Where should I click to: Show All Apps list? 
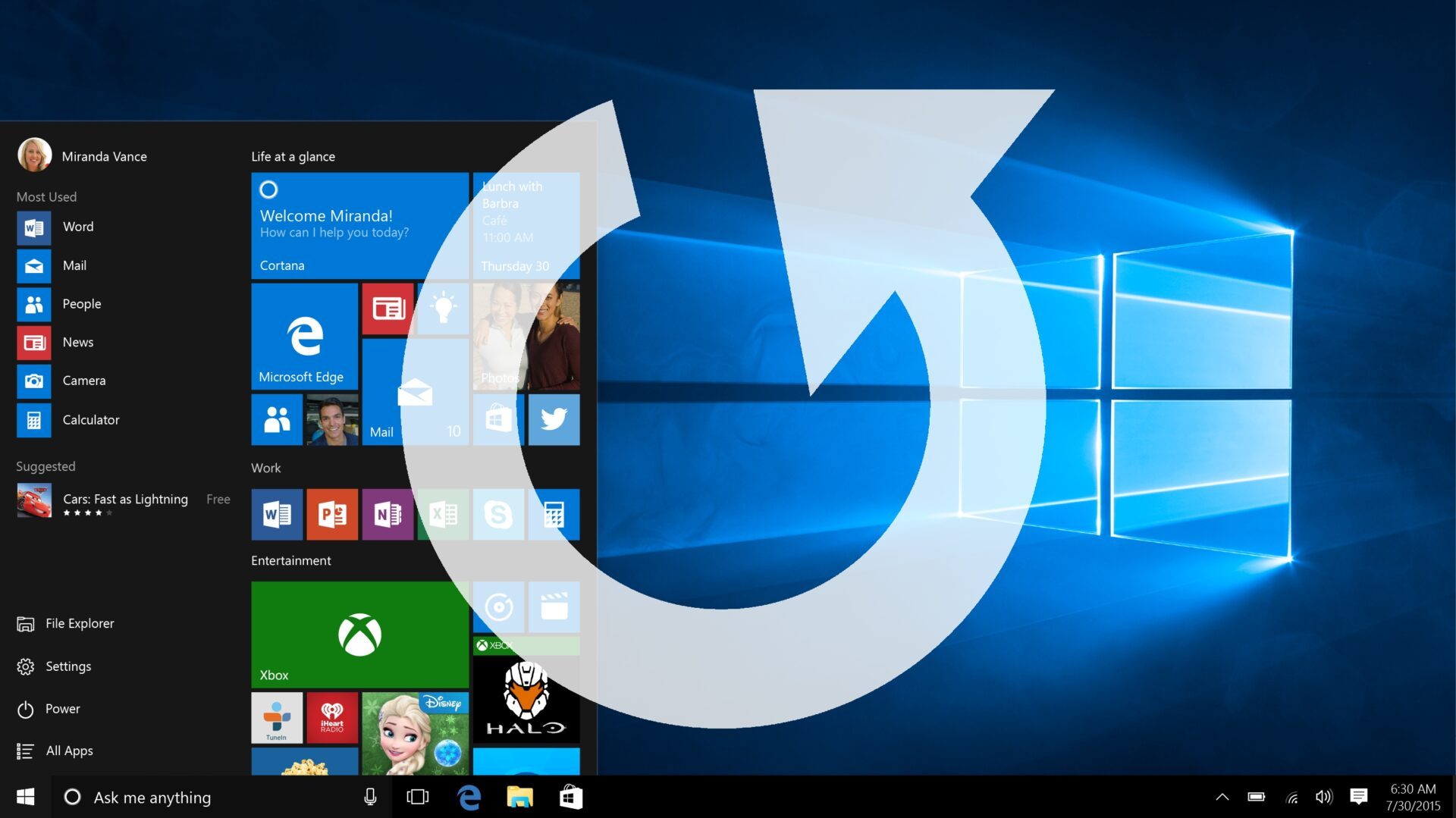[55, 751]
